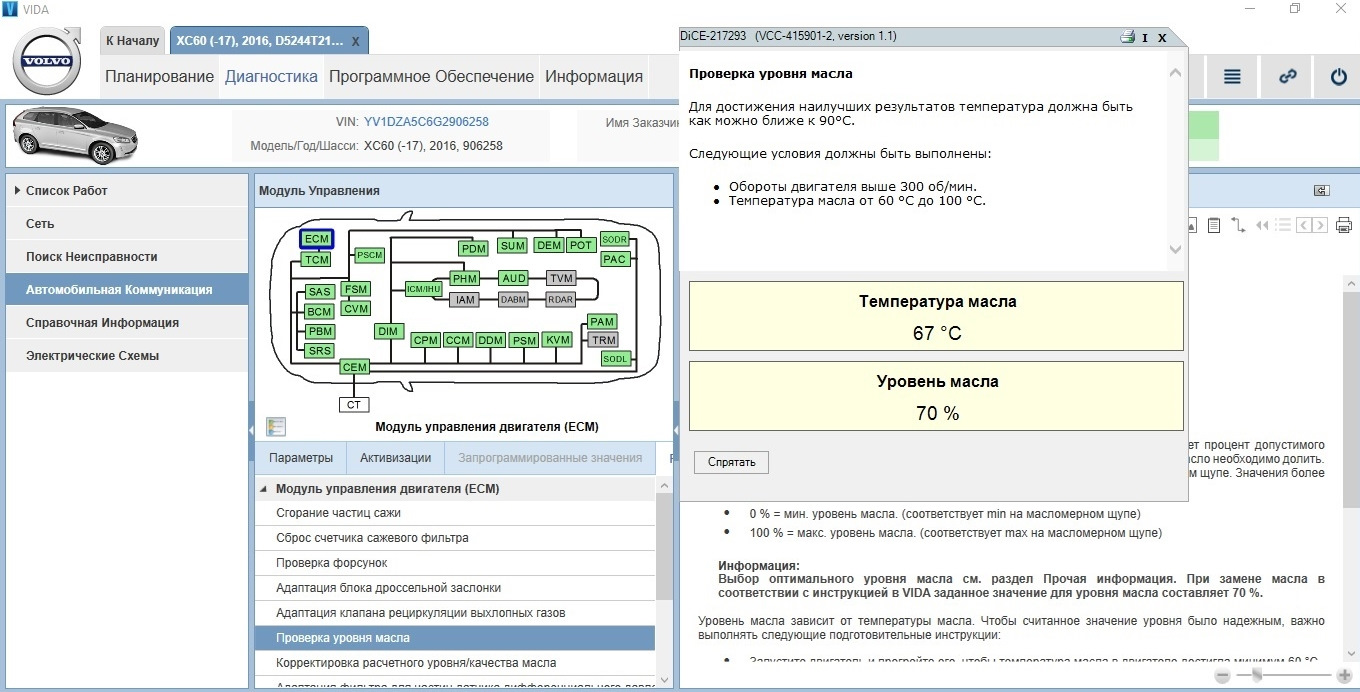Select the BCM module in the diagram

pos(320,312)
